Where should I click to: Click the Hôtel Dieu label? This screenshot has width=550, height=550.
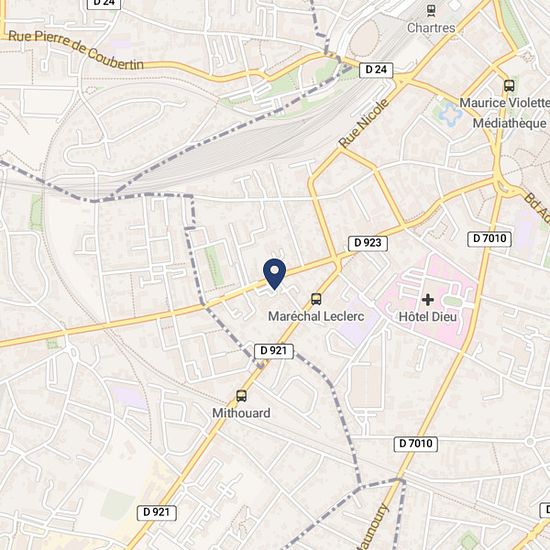click(428, 317)
